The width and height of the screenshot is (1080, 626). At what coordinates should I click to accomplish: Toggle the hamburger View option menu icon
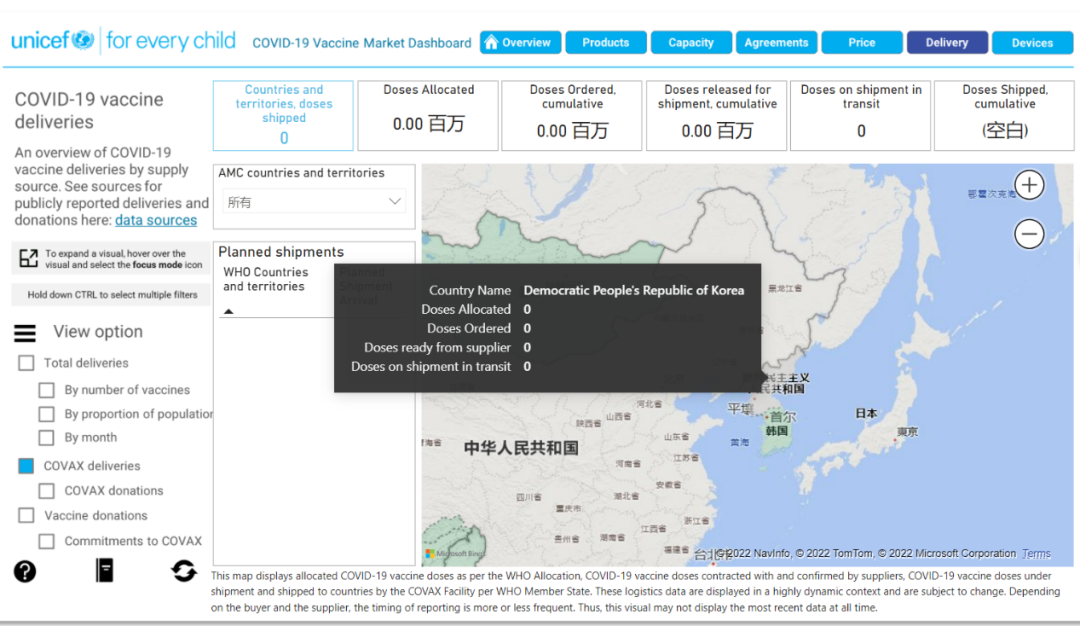click(x=25, y=333)
